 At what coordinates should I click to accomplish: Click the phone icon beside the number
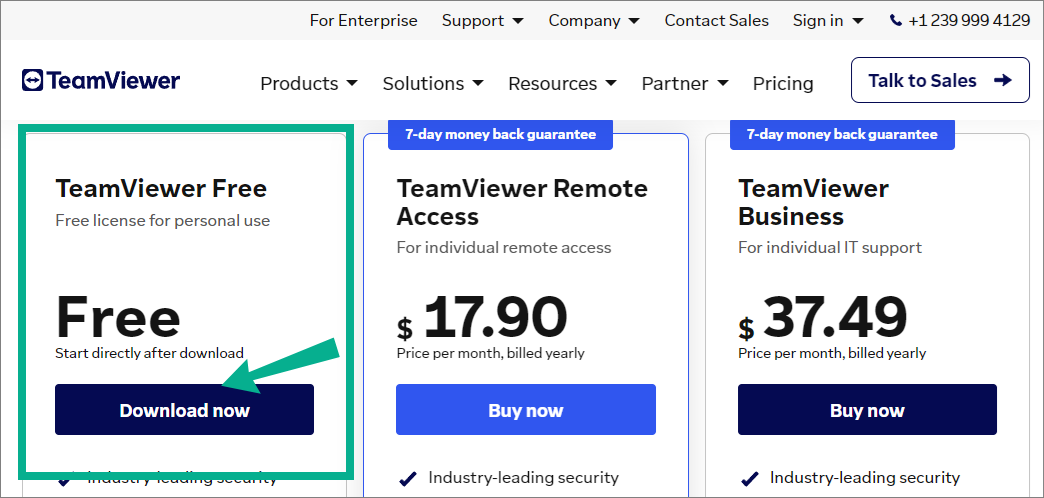[896, 21]
